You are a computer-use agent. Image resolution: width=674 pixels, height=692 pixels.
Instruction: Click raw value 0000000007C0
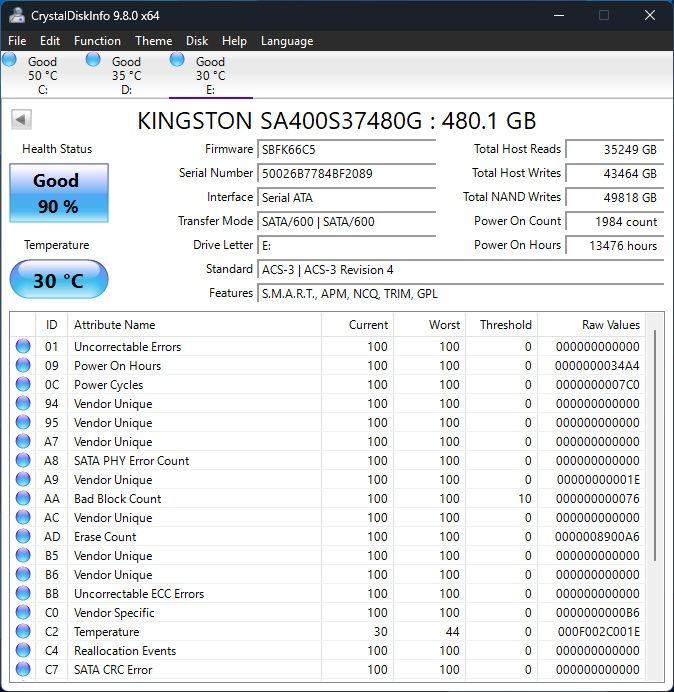[598, 384]
